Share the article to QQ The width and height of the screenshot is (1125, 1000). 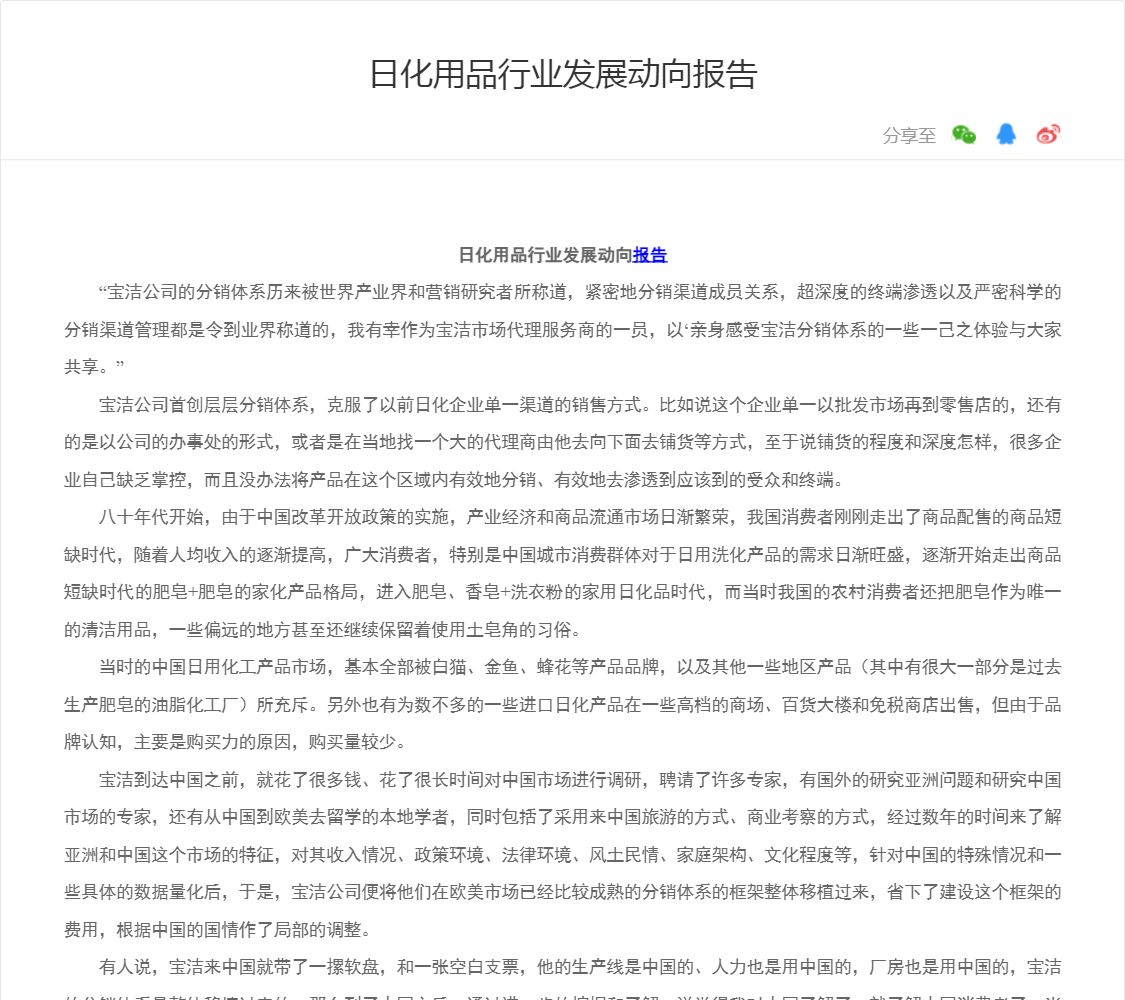tap(1006, 134)
